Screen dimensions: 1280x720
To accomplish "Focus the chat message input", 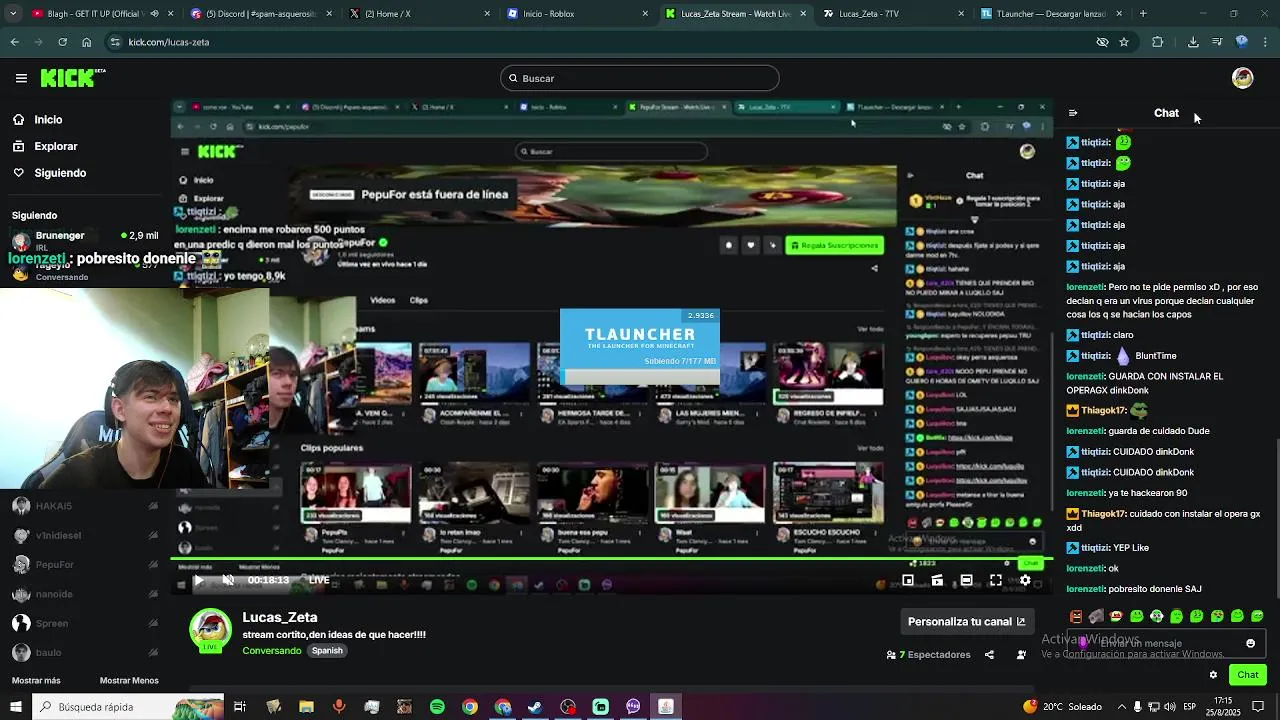I will click(x=1167, y=643).
